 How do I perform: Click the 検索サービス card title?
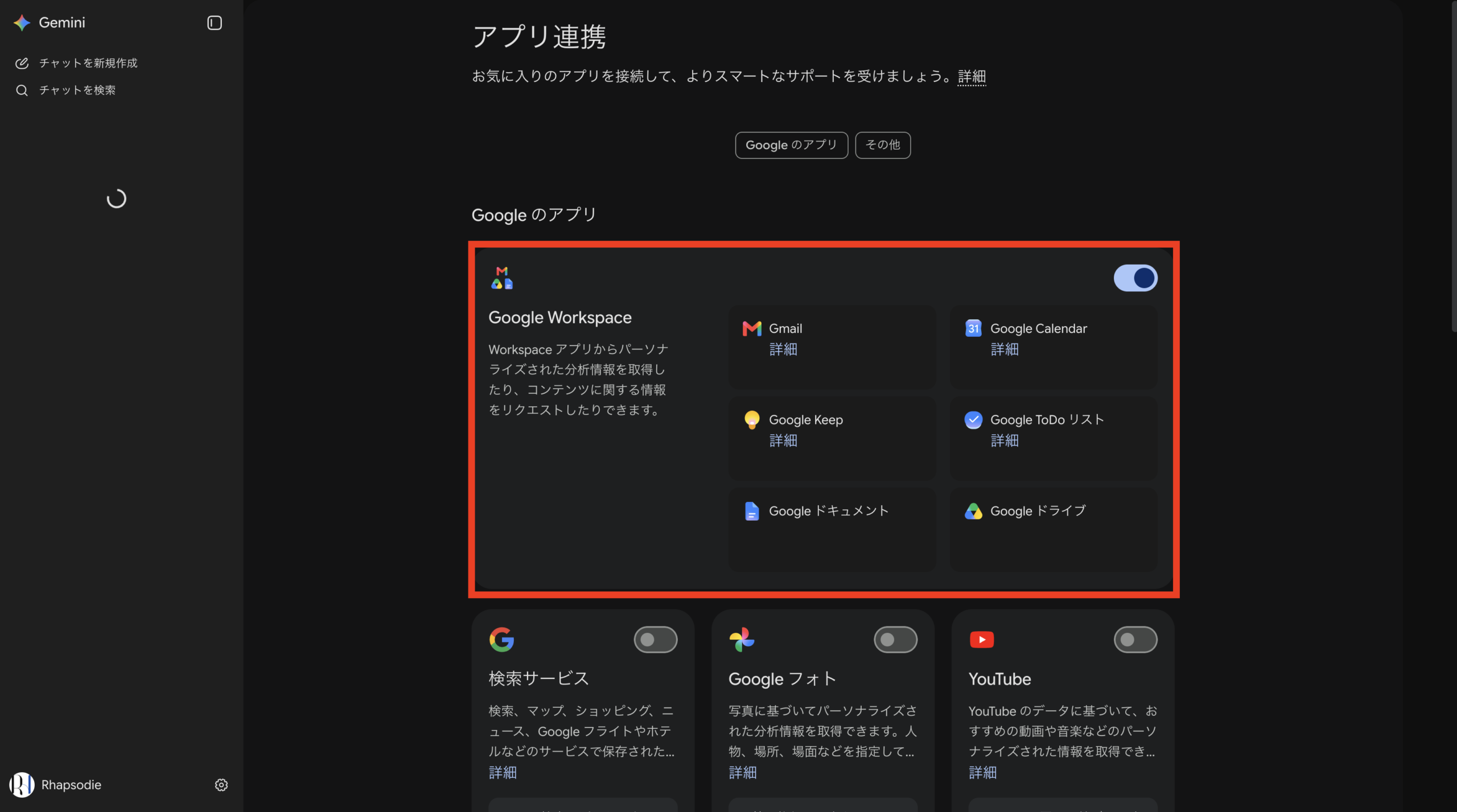[539, 679]
